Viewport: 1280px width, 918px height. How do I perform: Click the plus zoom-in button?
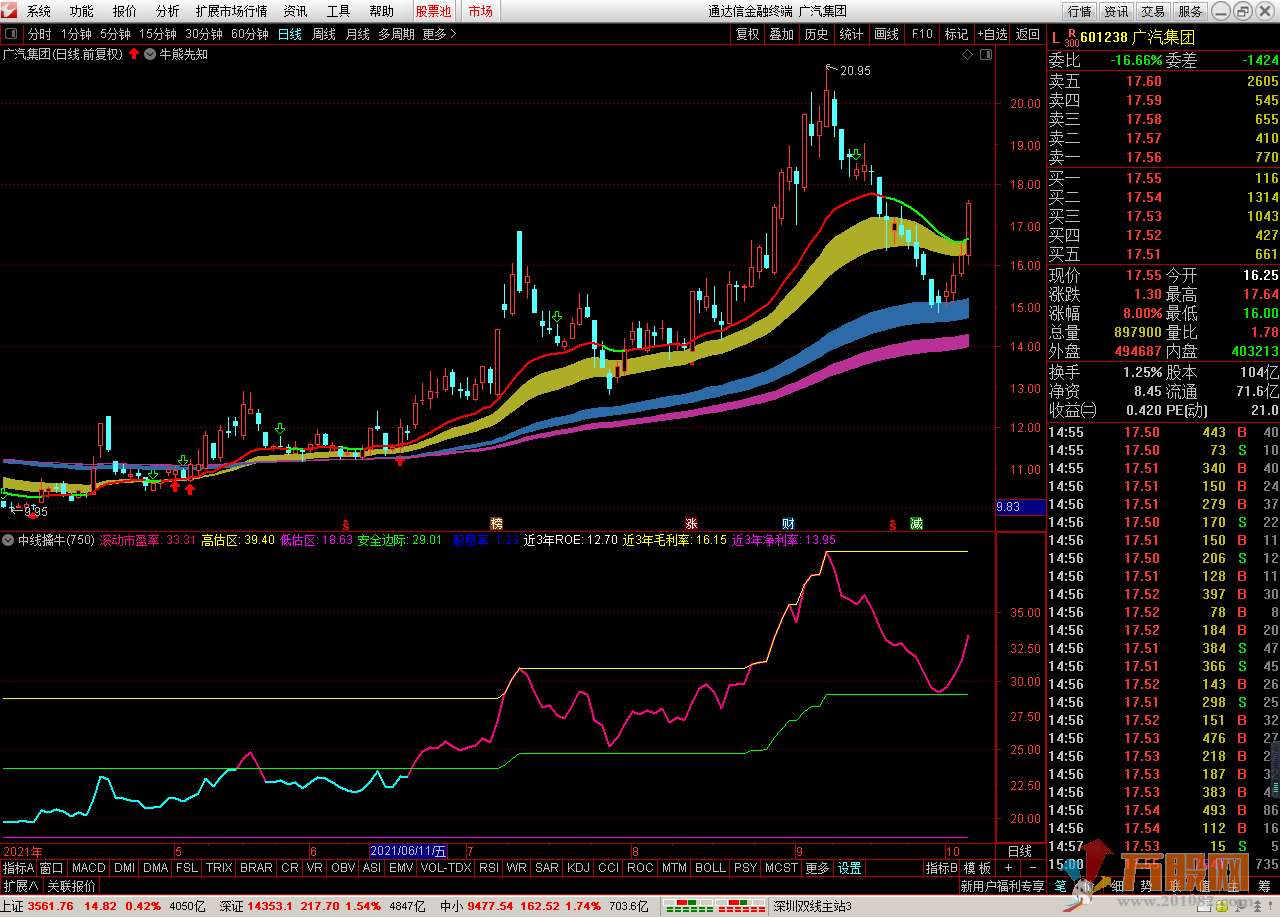coord(1008,868)
